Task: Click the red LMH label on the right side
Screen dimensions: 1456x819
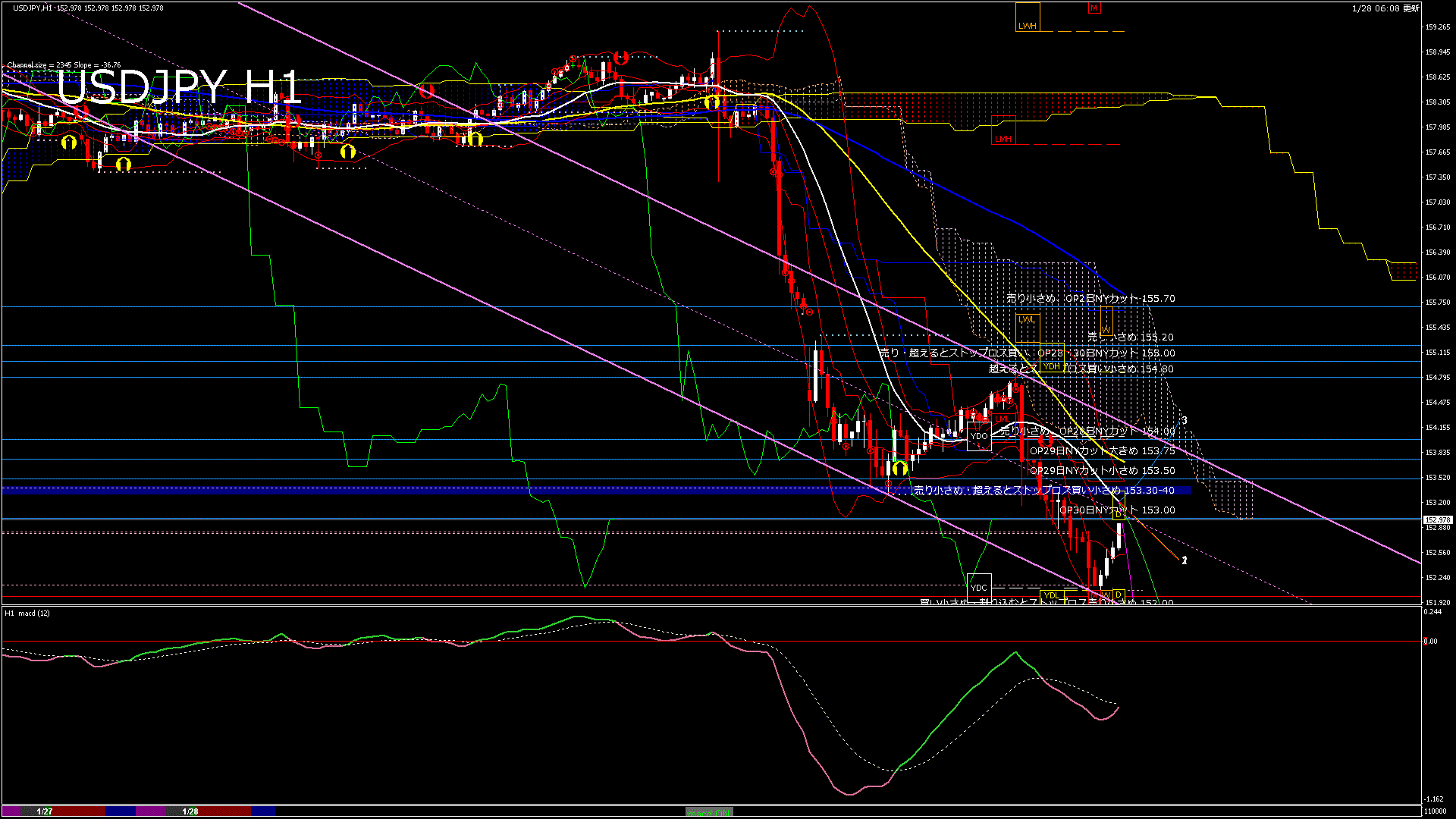Action: [1003, 137]
